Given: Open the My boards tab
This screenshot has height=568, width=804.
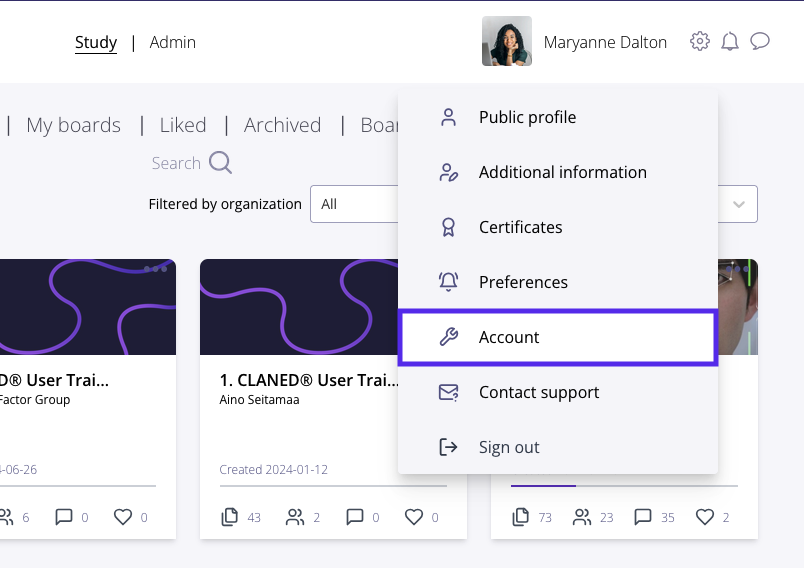Looking at the screenshot, I should click(x=73, y=125).
